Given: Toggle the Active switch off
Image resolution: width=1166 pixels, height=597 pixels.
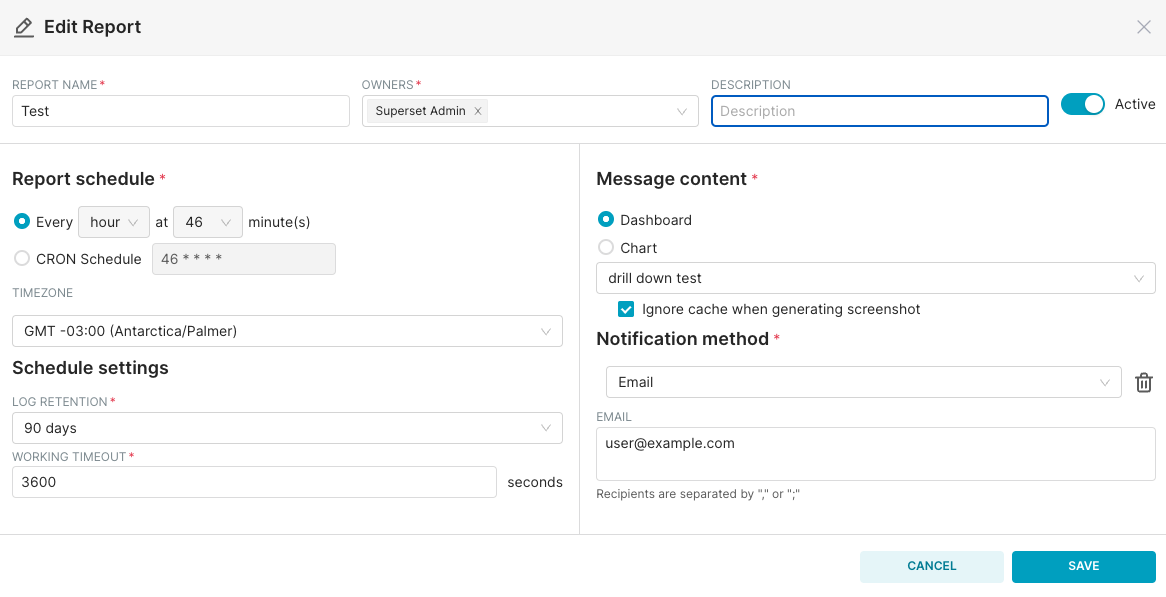Looking at the screenshot, I should pos(1082,103).
